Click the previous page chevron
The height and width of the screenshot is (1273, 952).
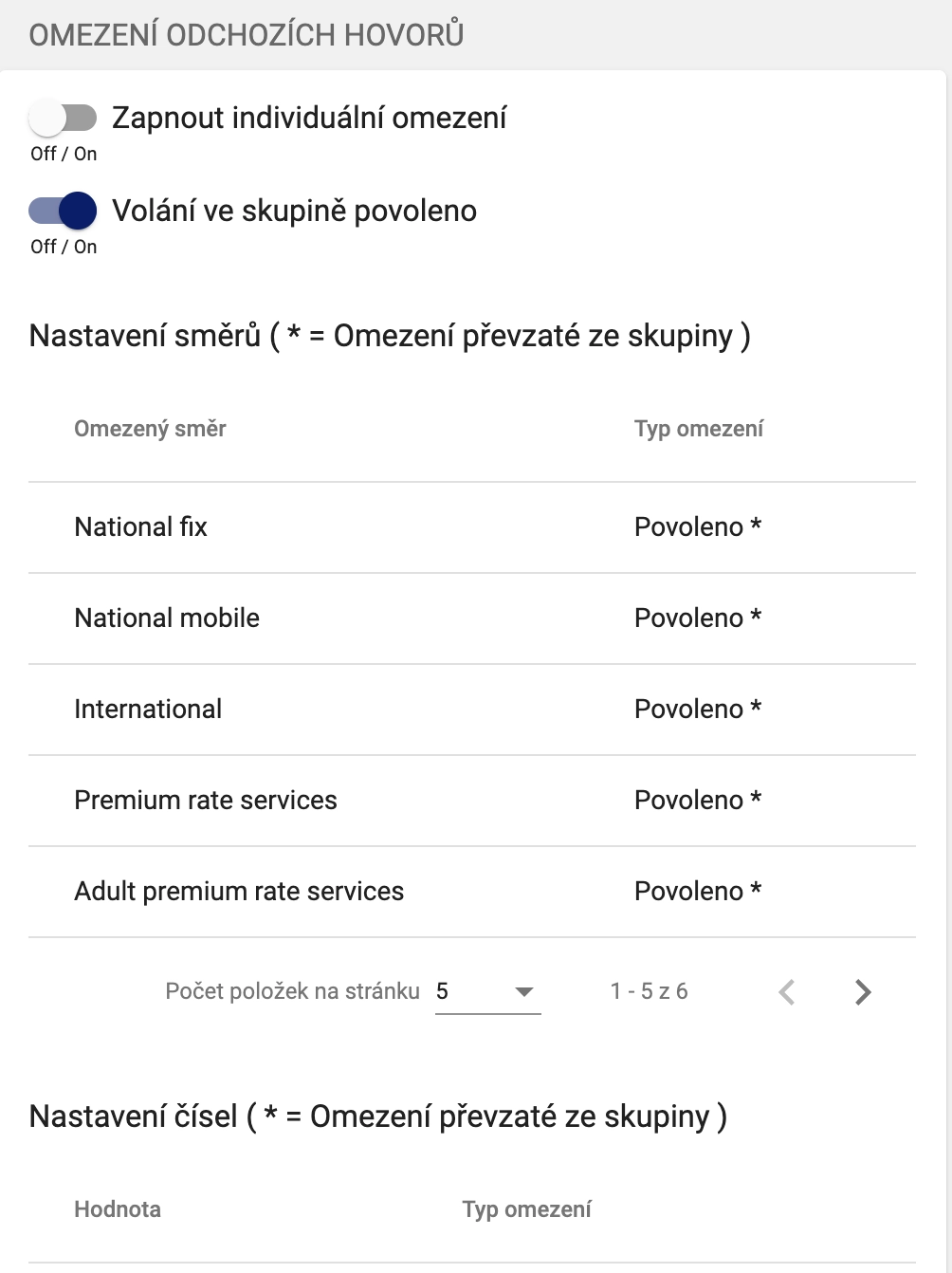(x=787, y=991)
